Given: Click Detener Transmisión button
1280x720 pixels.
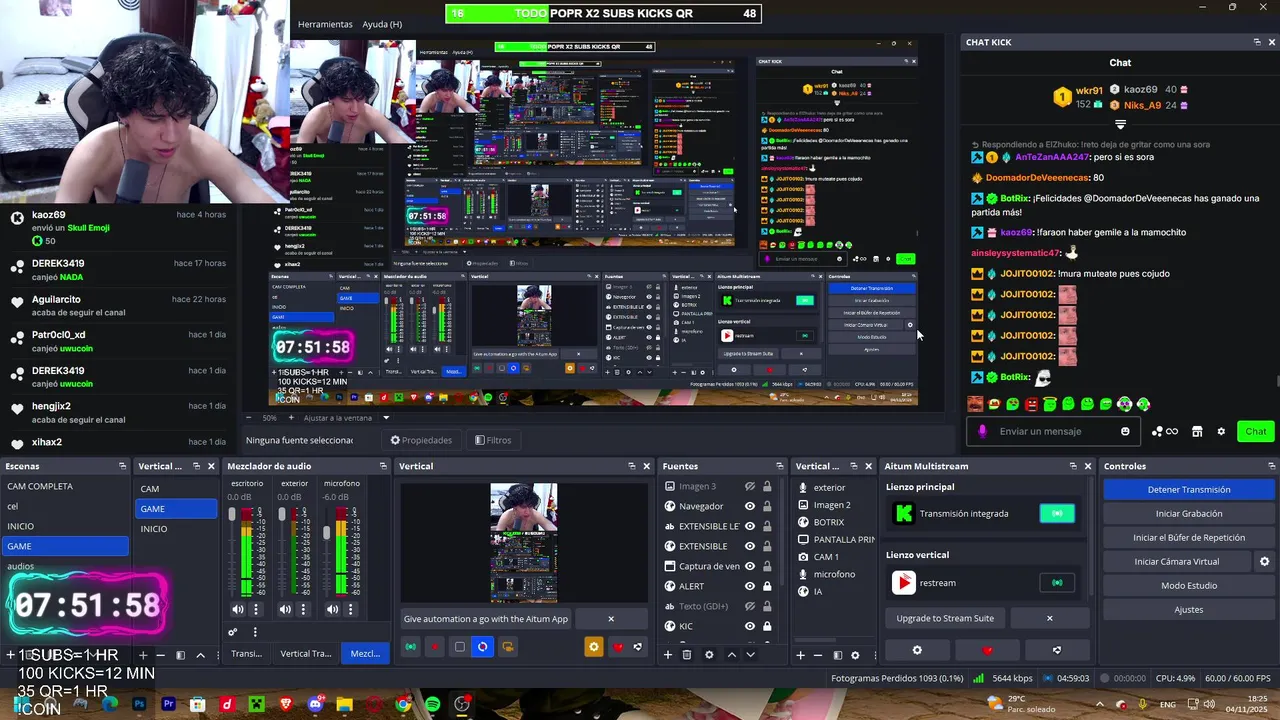Looking at the screenshot, I should coord(1189,489).
